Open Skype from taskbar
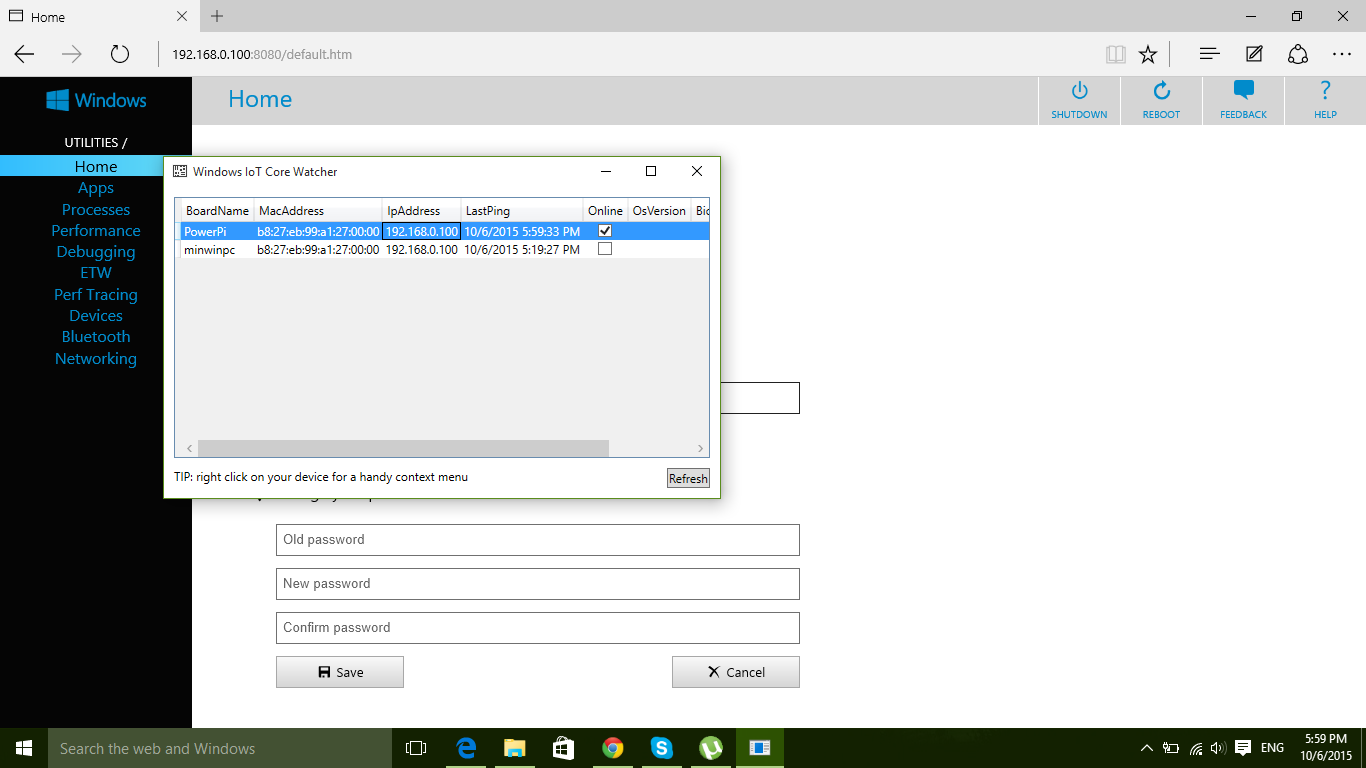 (661, 748)
